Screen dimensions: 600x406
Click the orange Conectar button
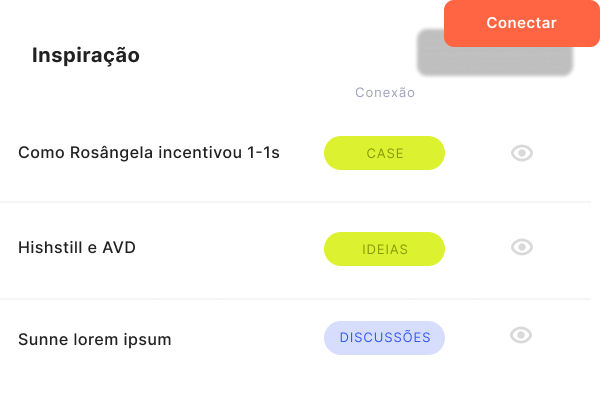pos(522,23)
